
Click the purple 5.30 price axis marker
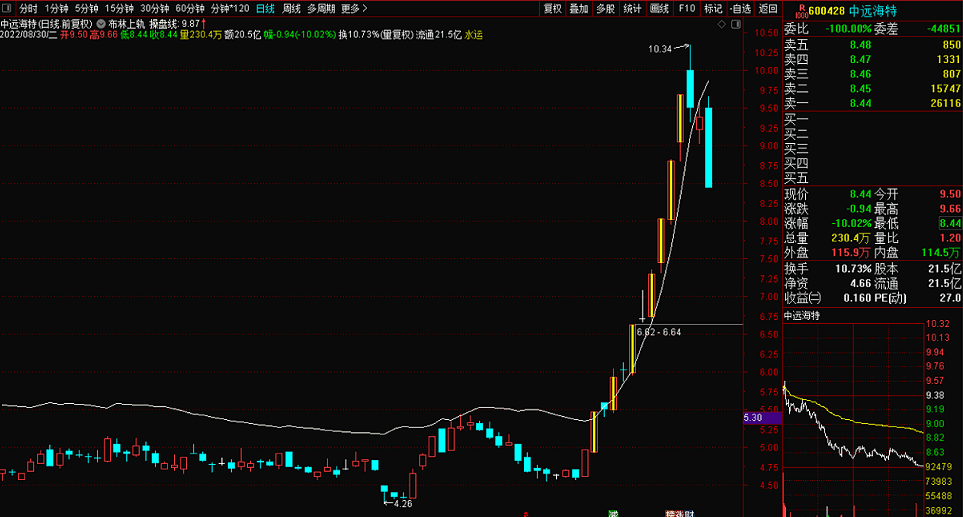(762, 418)
